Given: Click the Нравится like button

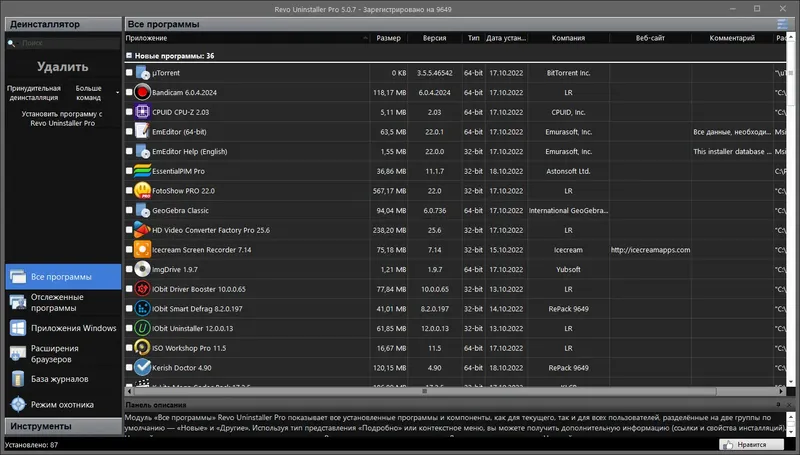Looking at the screenshot, I should 751,445.
